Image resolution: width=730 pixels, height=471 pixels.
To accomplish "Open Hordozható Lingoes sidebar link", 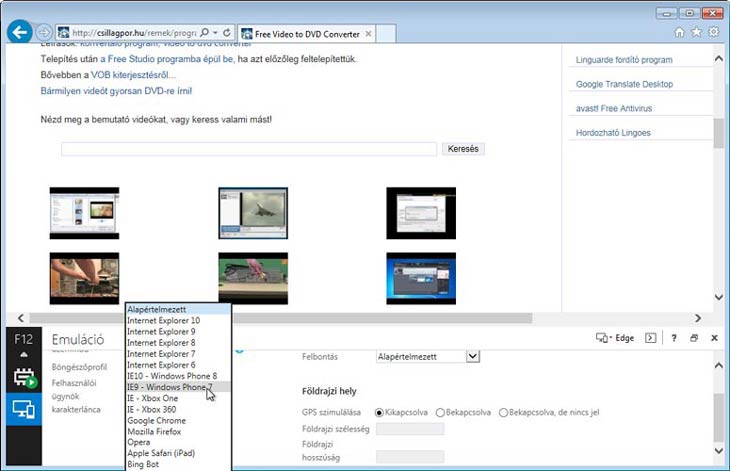I will click(x=613, y=133).
